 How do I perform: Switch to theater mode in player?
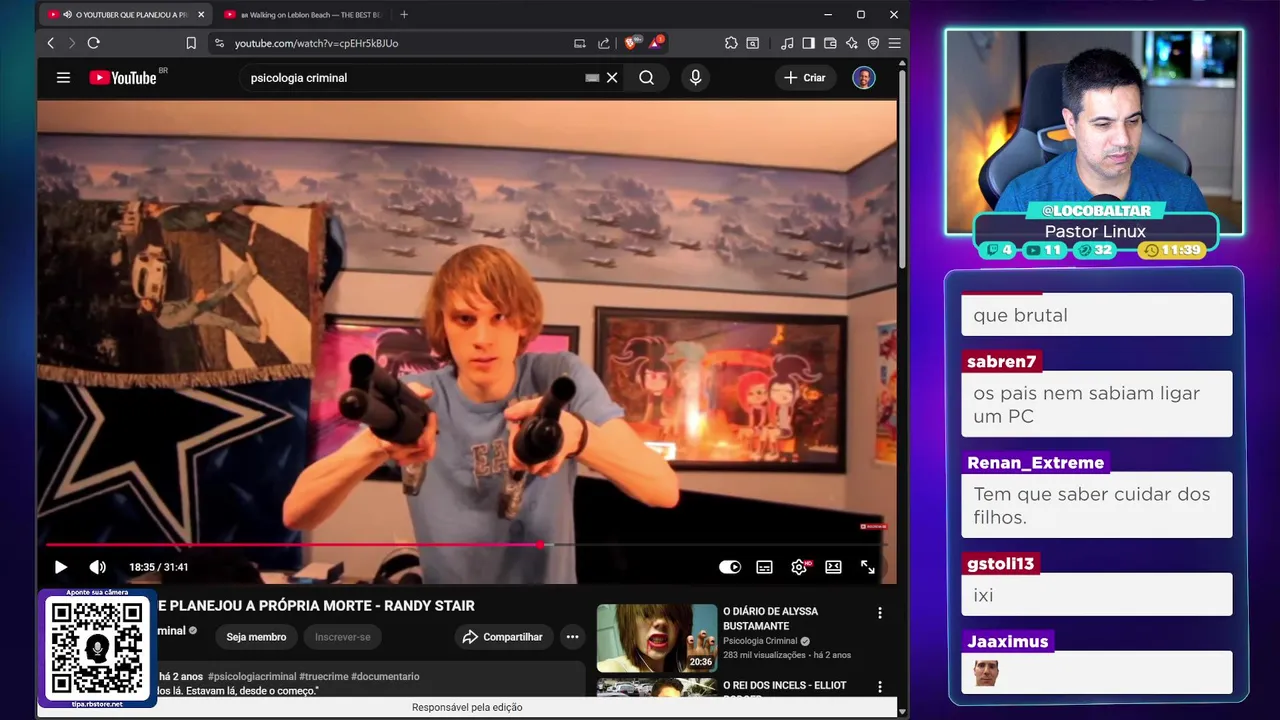pos(833,567)
